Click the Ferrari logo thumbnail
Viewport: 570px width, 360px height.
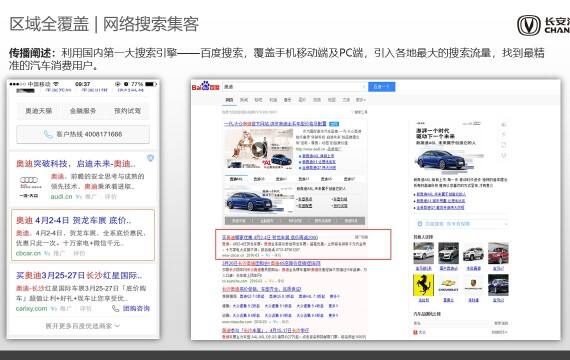point(424,285)
